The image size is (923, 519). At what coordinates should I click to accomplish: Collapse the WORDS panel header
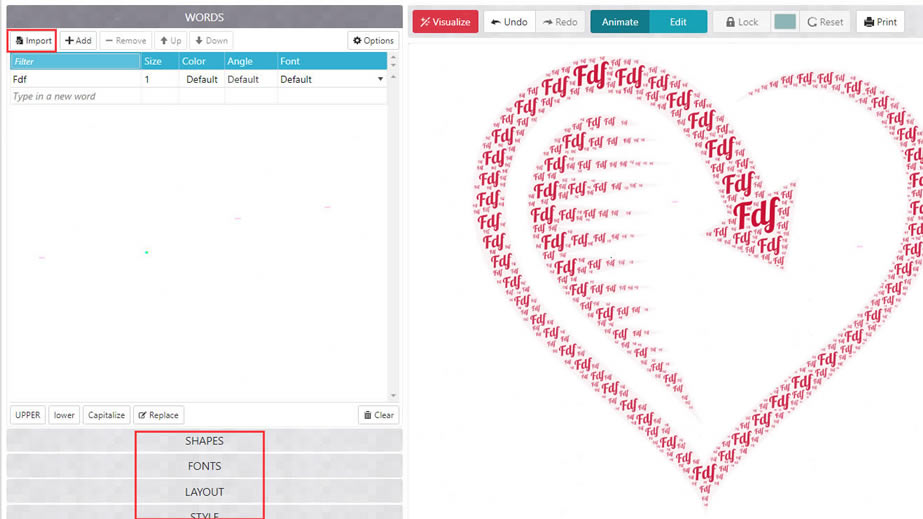point(204,17)
